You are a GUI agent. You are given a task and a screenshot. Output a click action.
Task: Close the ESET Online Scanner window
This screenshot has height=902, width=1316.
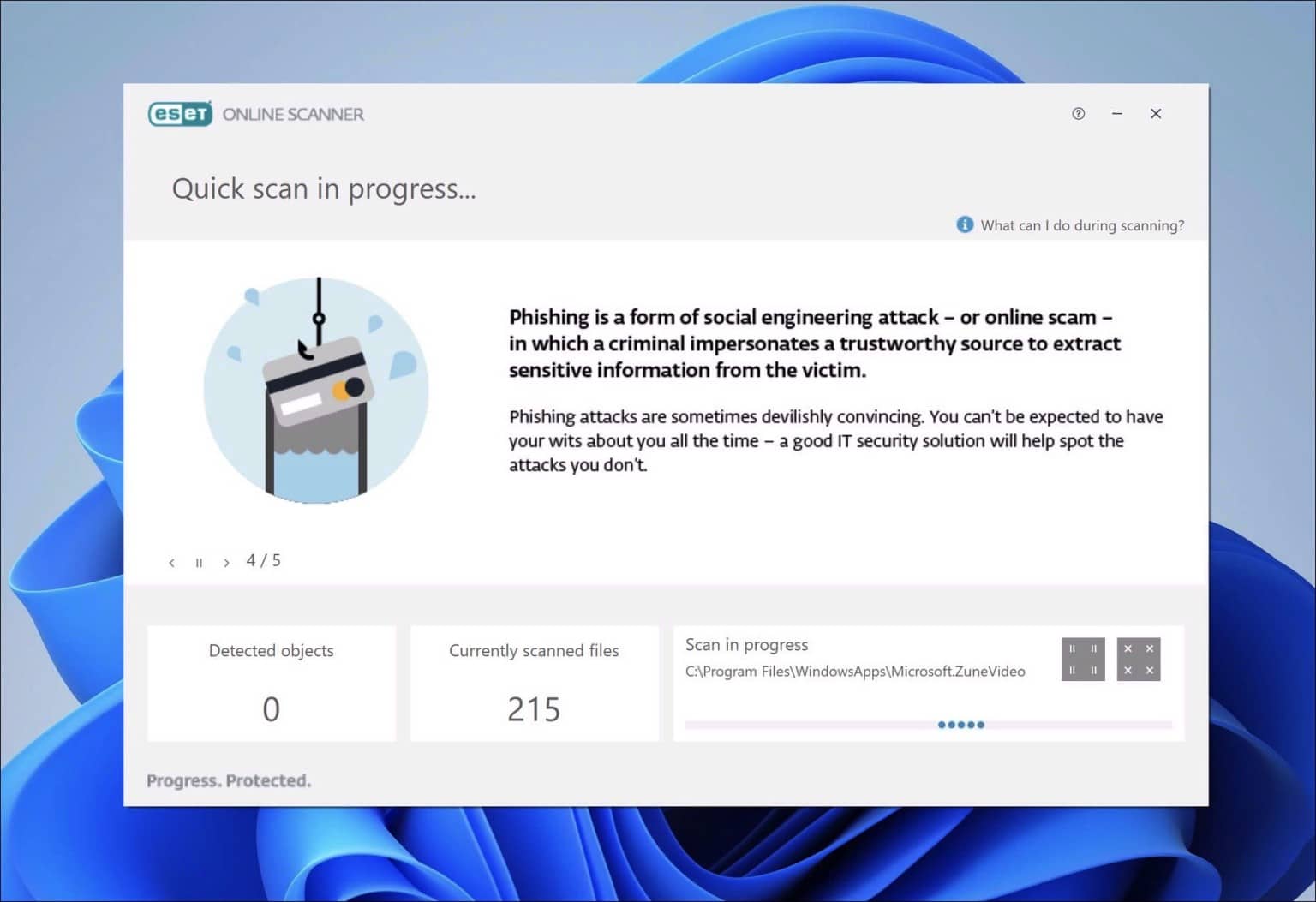click(1156, 114)
